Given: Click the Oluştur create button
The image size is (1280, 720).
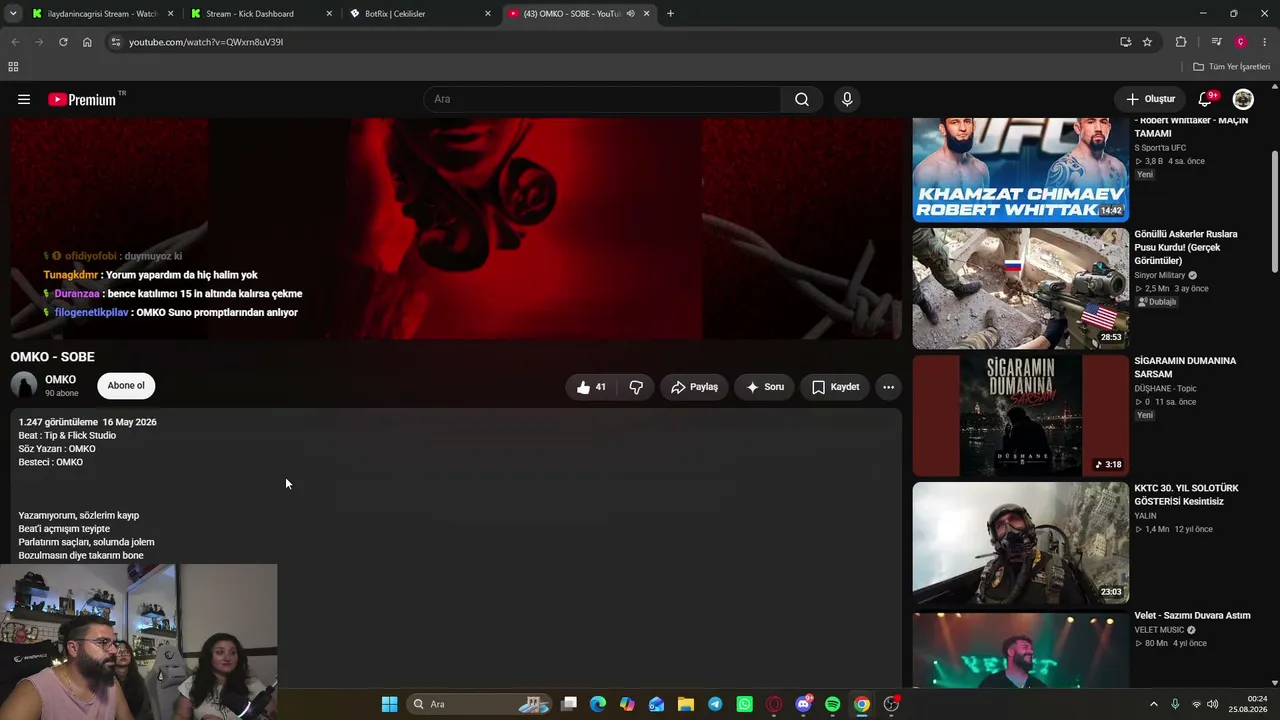Looking at the screenshot, I should (x=1150, y=99).
